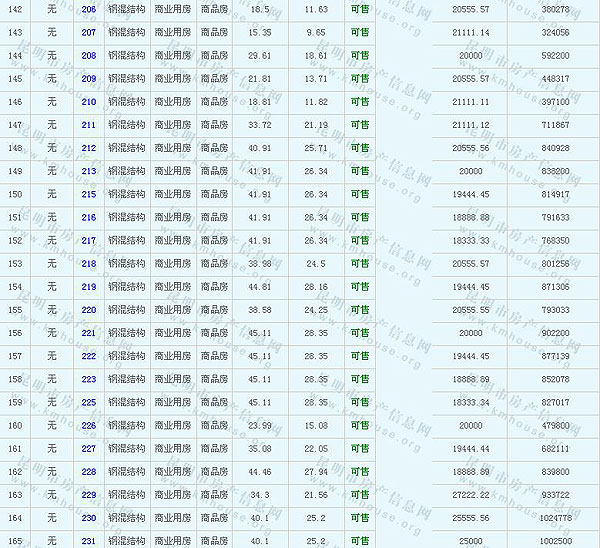Viewport: 600px width, 548px height.
Task: Open room number 230 link
Action: pos(89,518)
